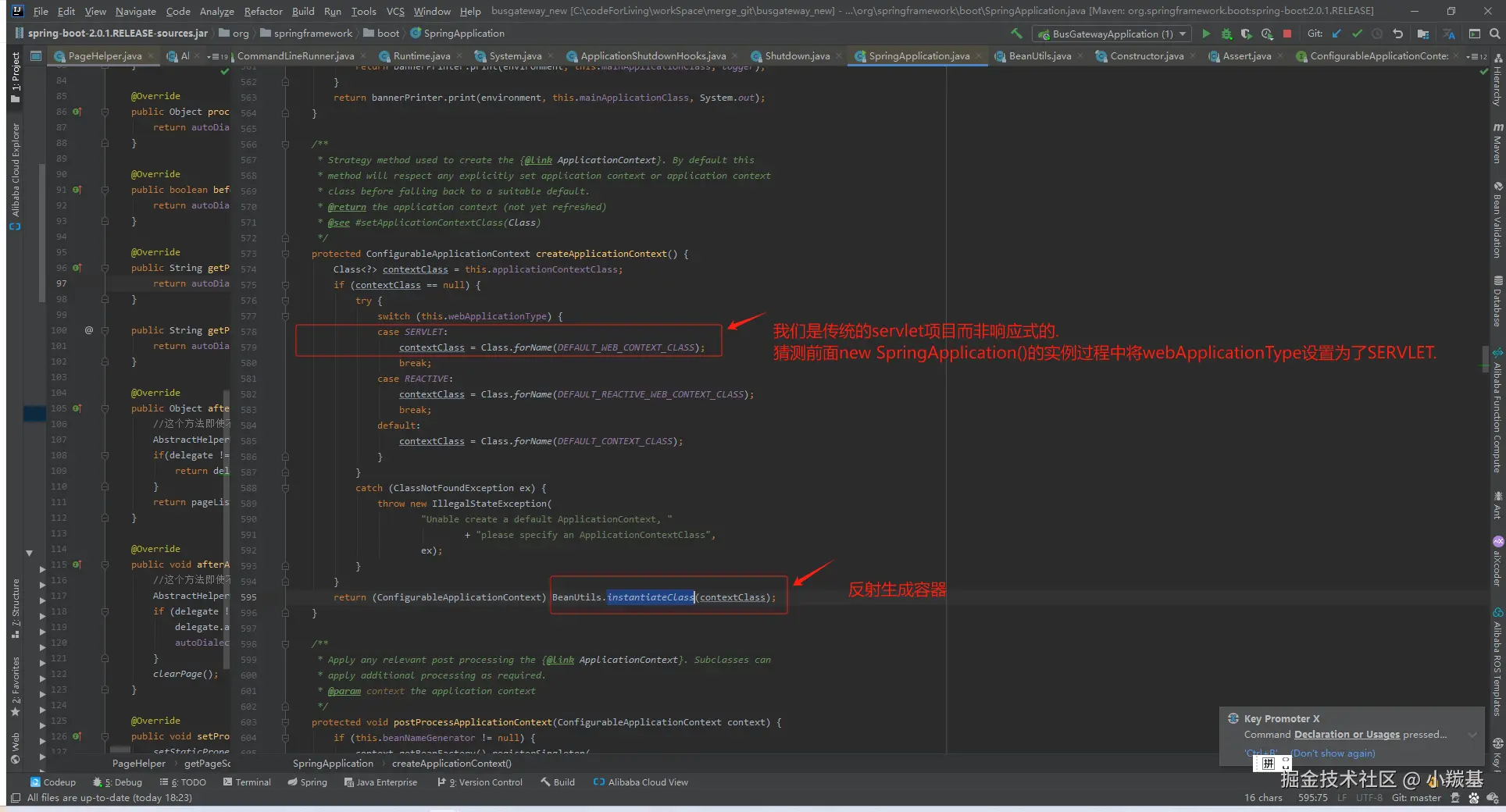Commit changes with the Git checkmark icon
1506x812 pixels.
pos(1357,34)
